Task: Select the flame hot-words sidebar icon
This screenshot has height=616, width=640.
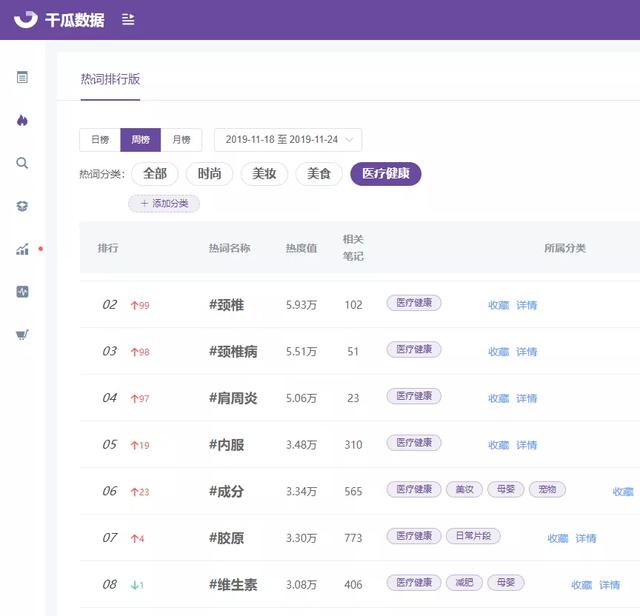Action: pyautogui.click(x=22, y=120)
